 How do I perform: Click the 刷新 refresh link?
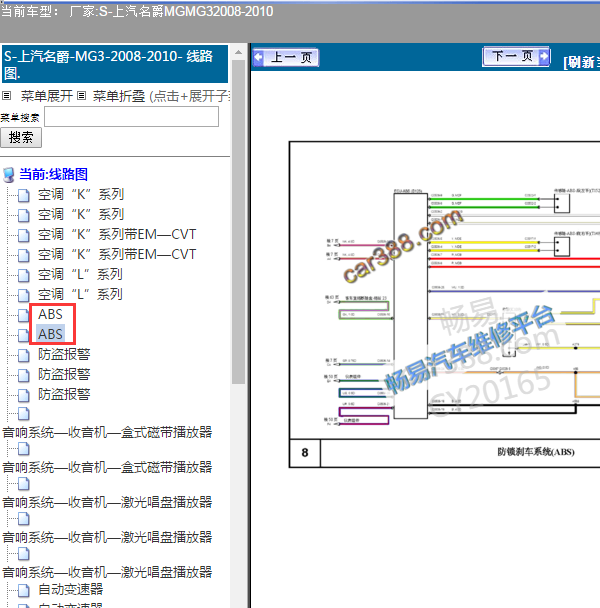(x=581, y=62)
